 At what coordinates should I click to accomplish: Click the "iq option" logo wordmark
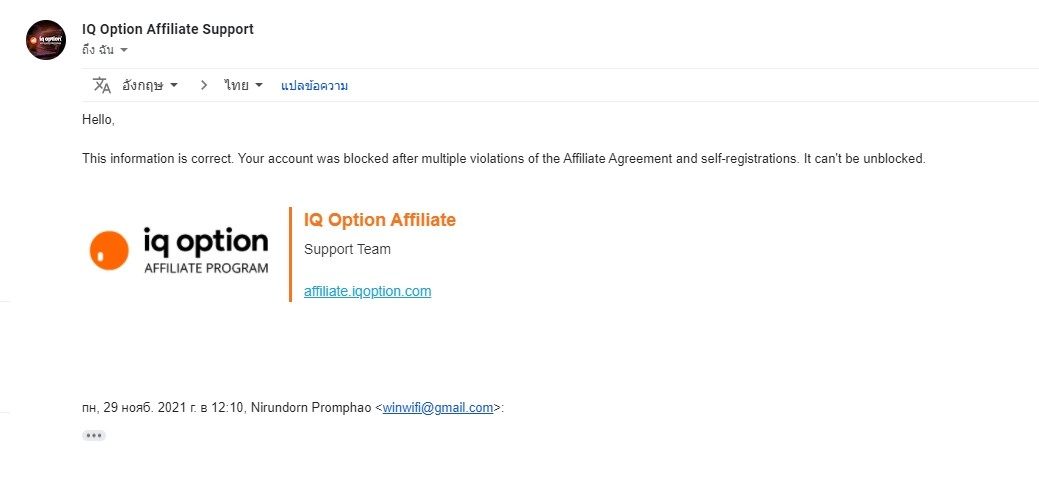pyautogui.click(x=206, y=242)
